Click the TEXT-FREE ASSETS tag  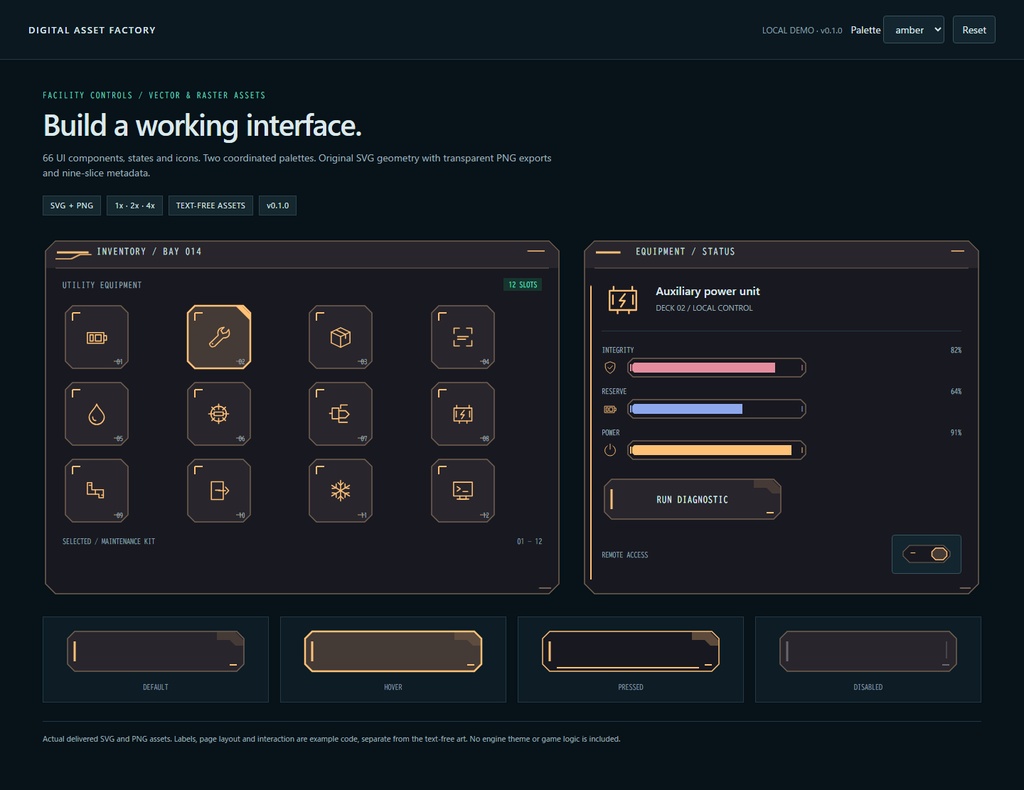tap(210, 206)
